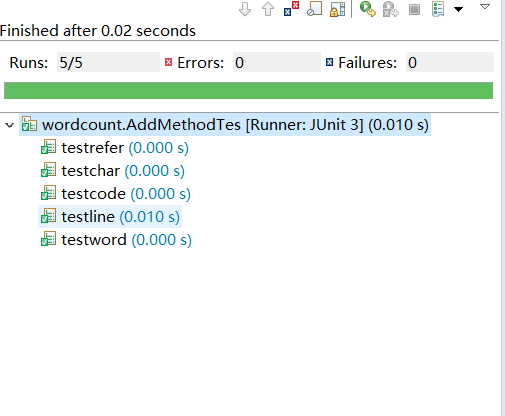Click the Rerun Test icon
505x416 pixels.
[368, 9]
